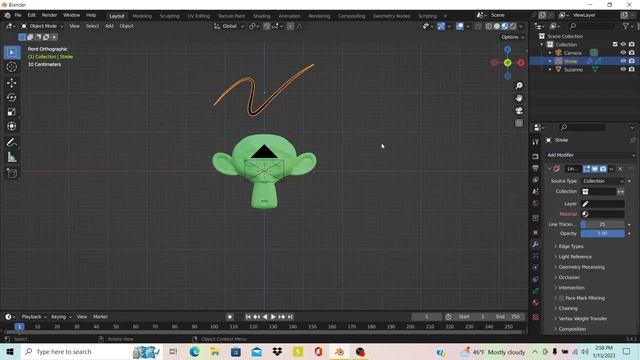Choose the Measure tool
This screenshot has width=640, height=360.
[12, 157]
